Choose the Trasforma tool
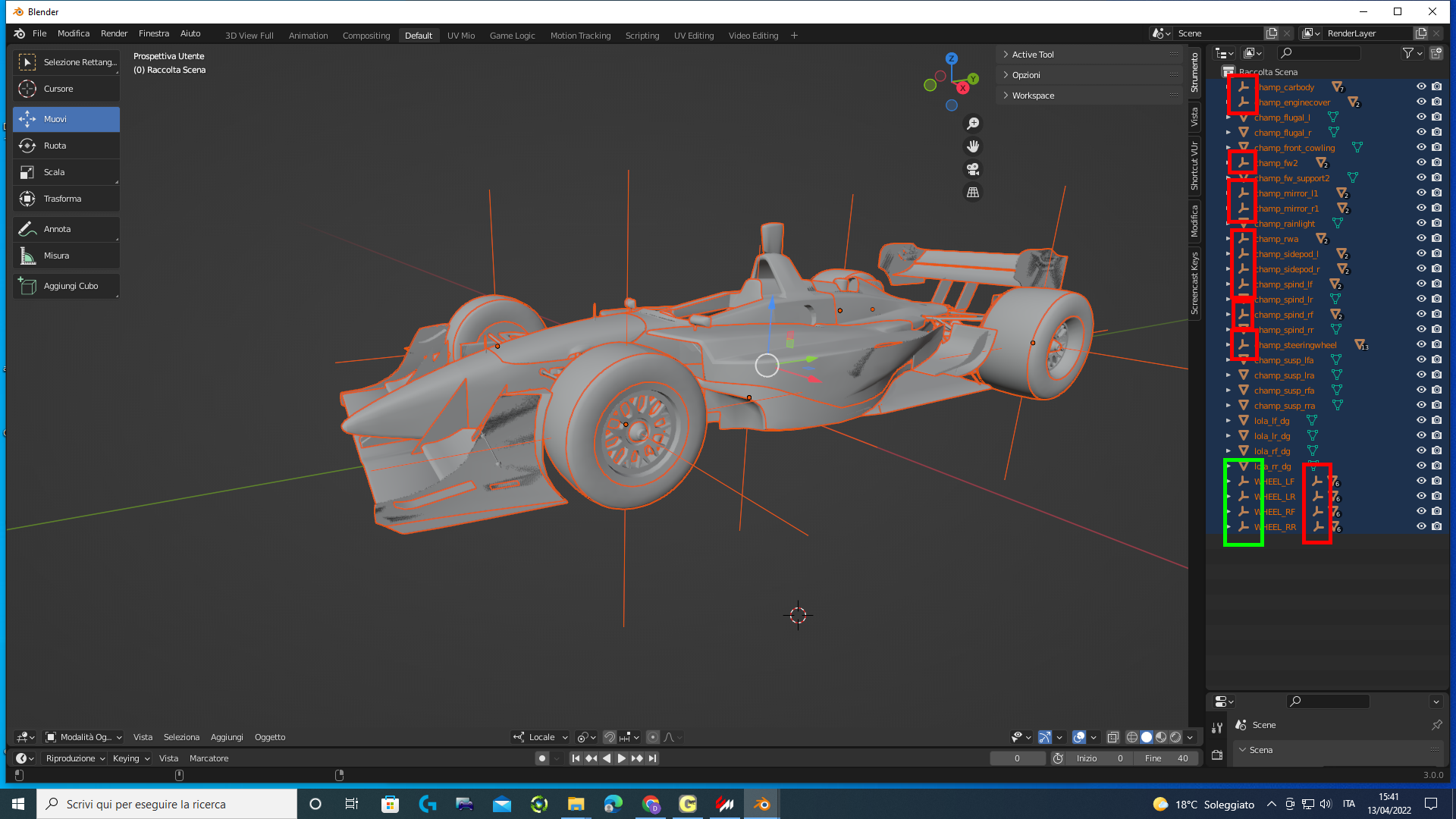Image resolution: width=1456 pixels, height=819 pixels. (66, 199)
